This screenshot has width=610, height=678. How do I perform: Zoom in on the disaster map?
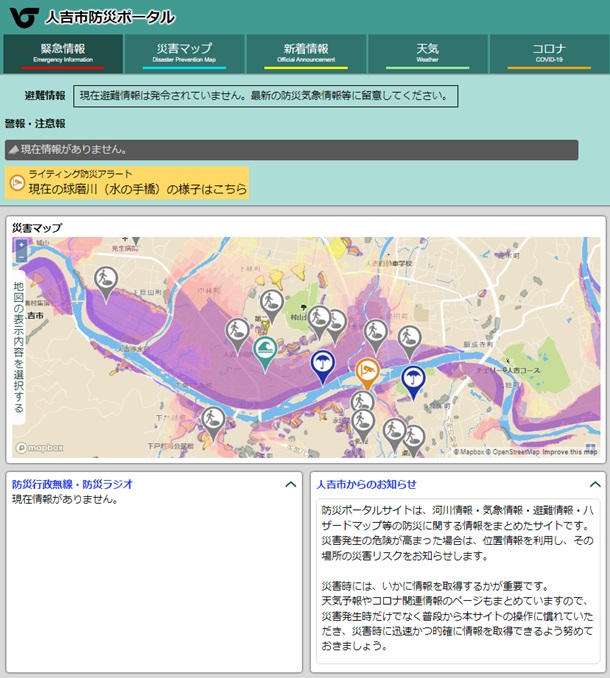pyautogui.click(x=21, y=245)
